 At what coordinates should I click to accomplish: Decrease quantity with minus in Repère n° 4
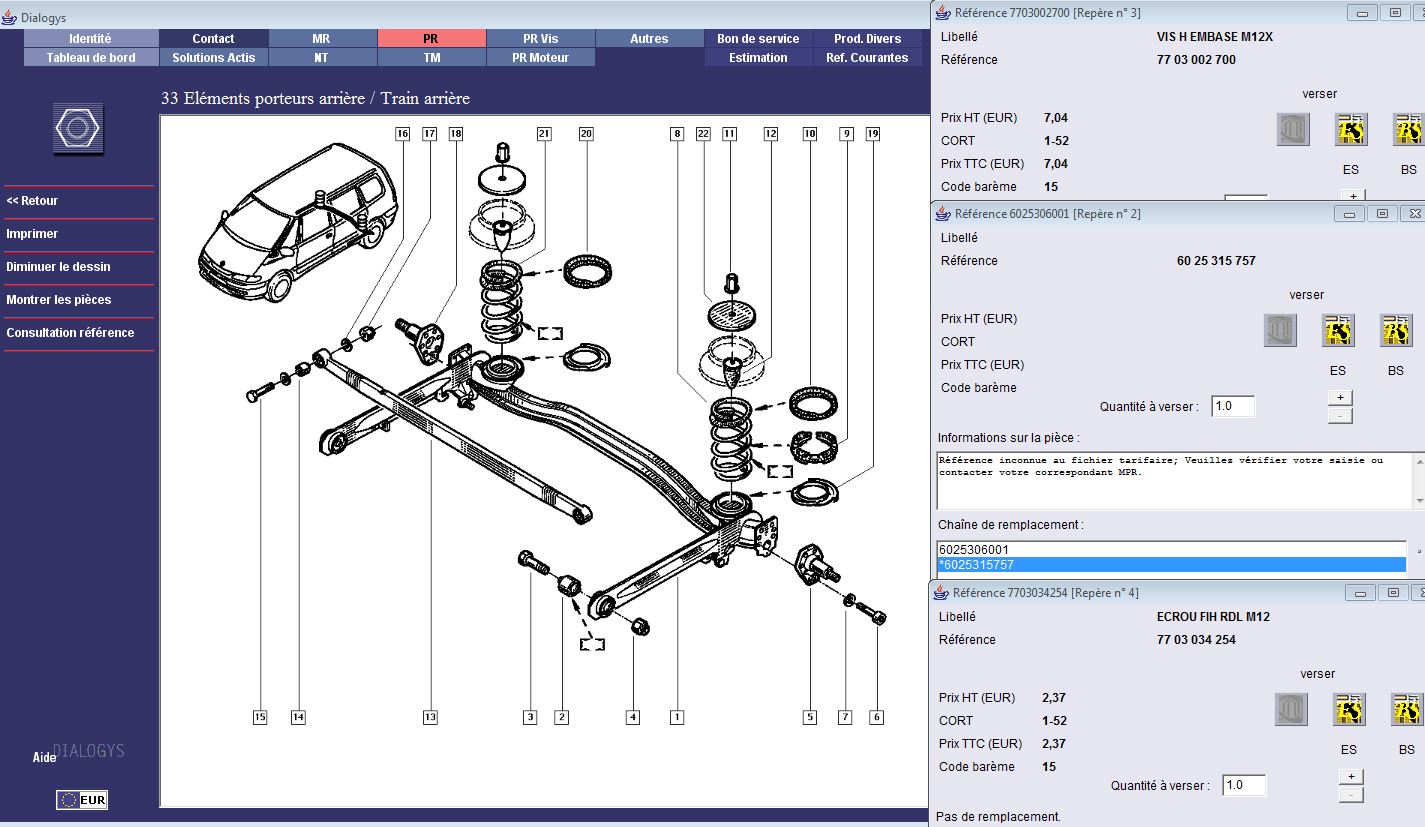click(x=1350, y=795)
